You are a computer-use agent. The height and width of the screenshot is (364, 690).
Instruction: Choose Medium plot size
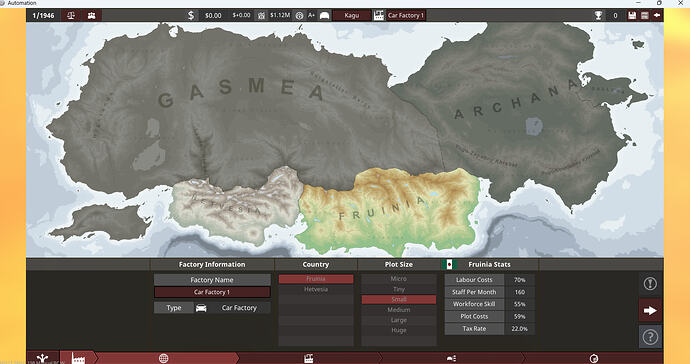click(399, 310)
